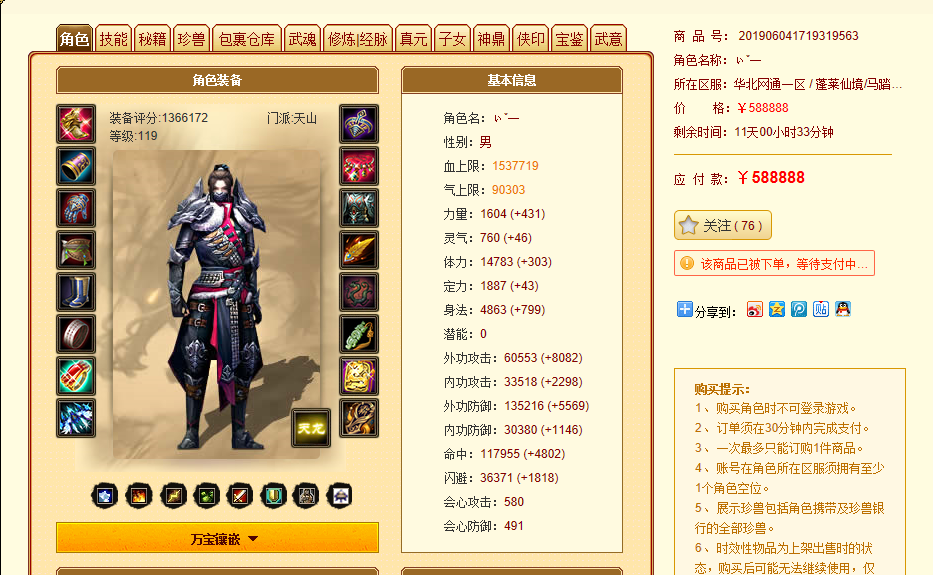Image resolution: width=933 pixels, height=575 pixels.
Task: Click the yellow 天龙 badge on character
Action: tap(311, 428)
